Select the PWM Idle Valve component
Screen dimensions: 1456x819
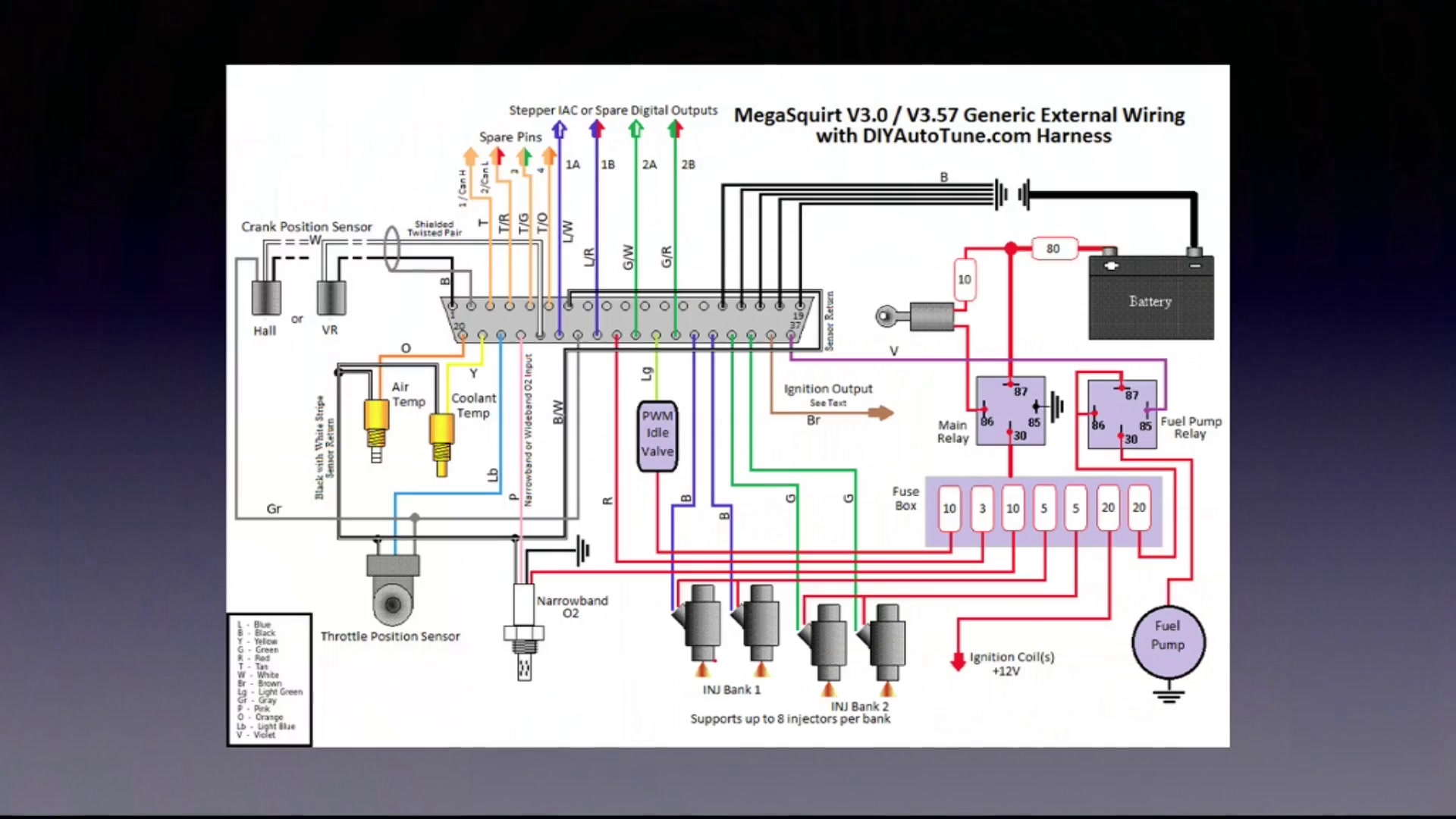(x=657, y=436)
